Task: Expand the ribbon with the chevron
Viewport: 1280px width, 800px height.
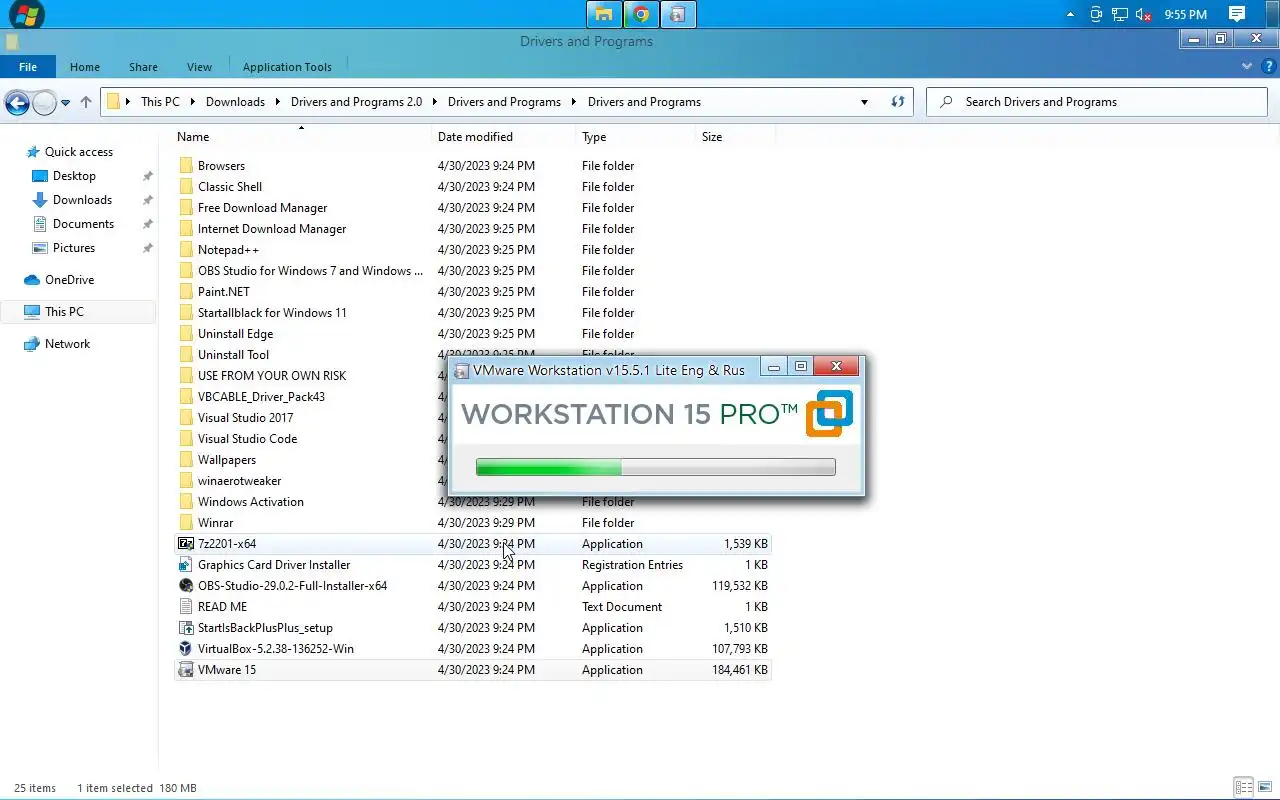Action: 1247,66
